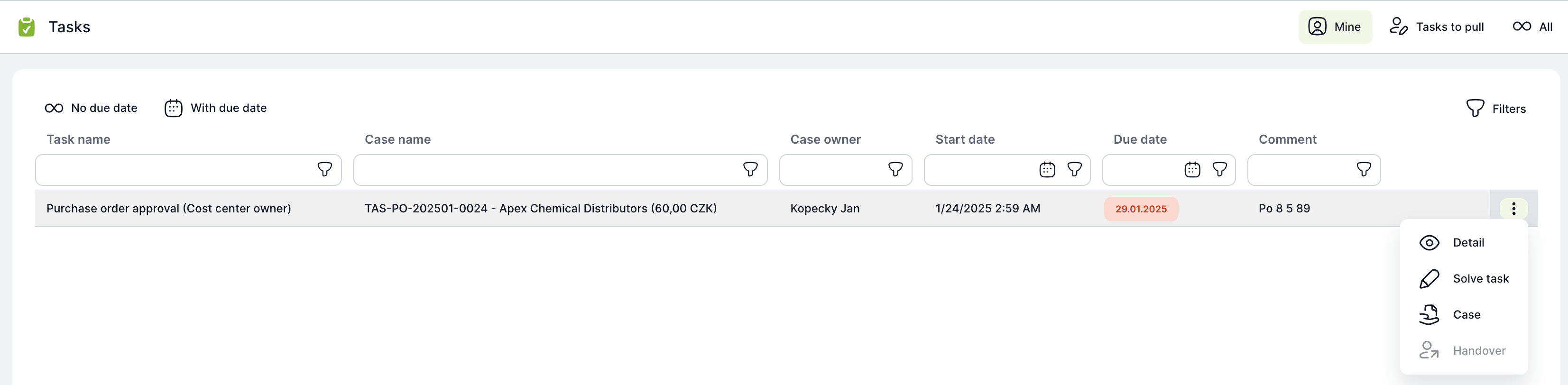This screenshot has height=385, width=1568.
Task: Click the Due date filter funnel icon
Action: pyautogui.click(x=1219, y=170)
